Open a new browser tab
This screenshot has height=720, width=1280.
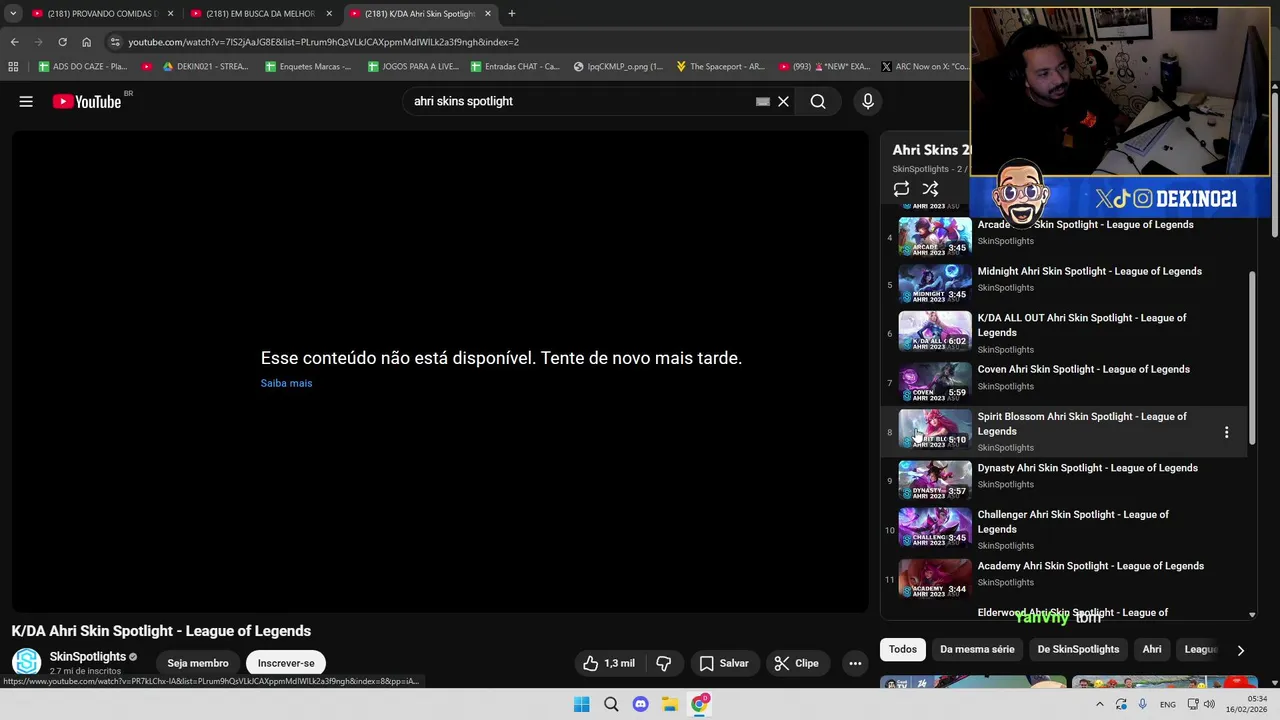click(x=511, y=13)
